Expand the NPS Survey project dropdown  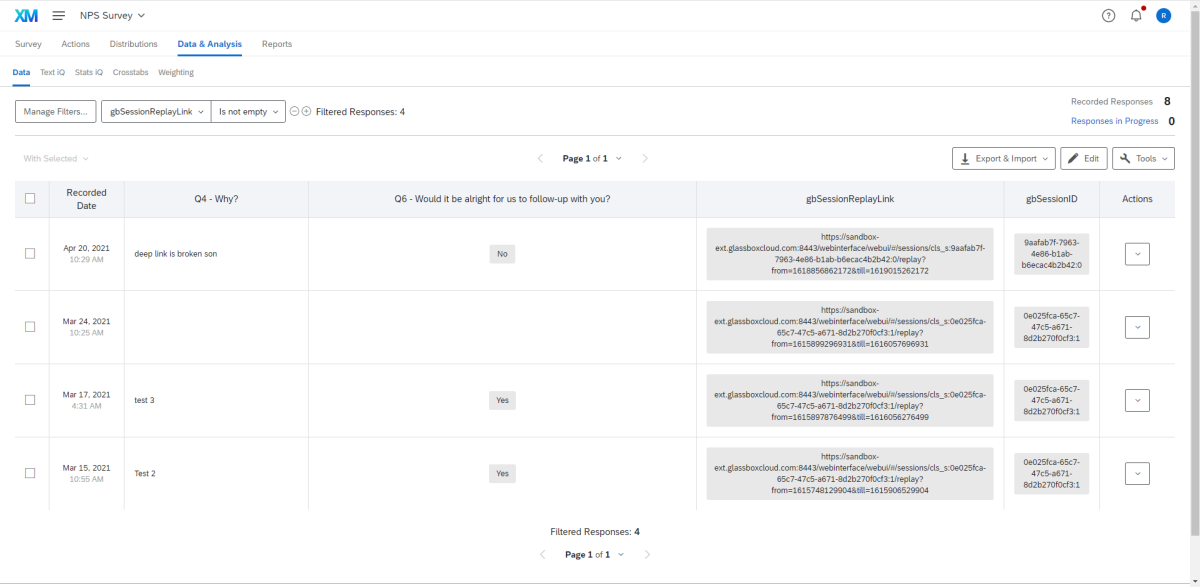pos(112,15)
